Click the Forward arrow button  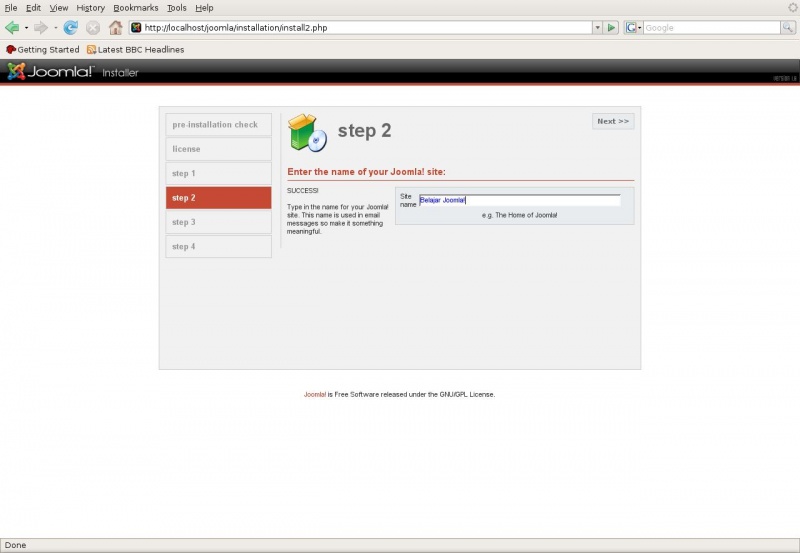(41, 28)
